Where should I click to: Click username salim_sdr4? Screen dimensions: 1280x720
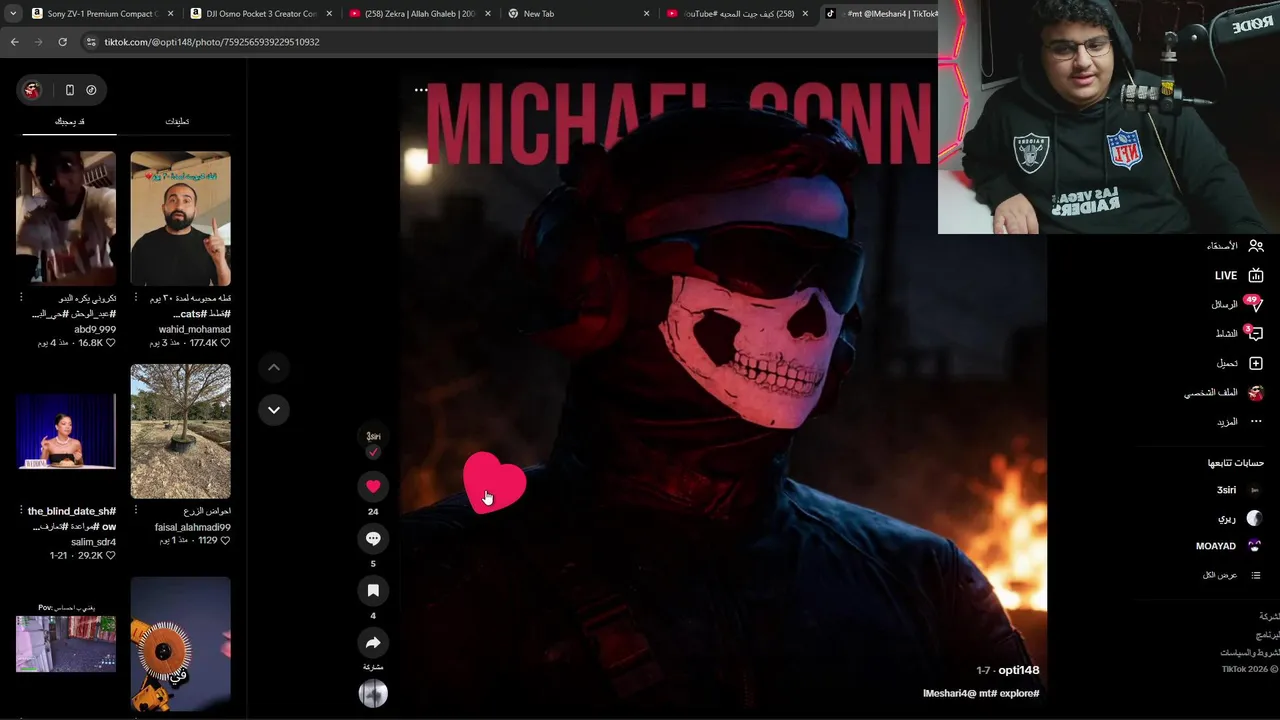point(94,542)
